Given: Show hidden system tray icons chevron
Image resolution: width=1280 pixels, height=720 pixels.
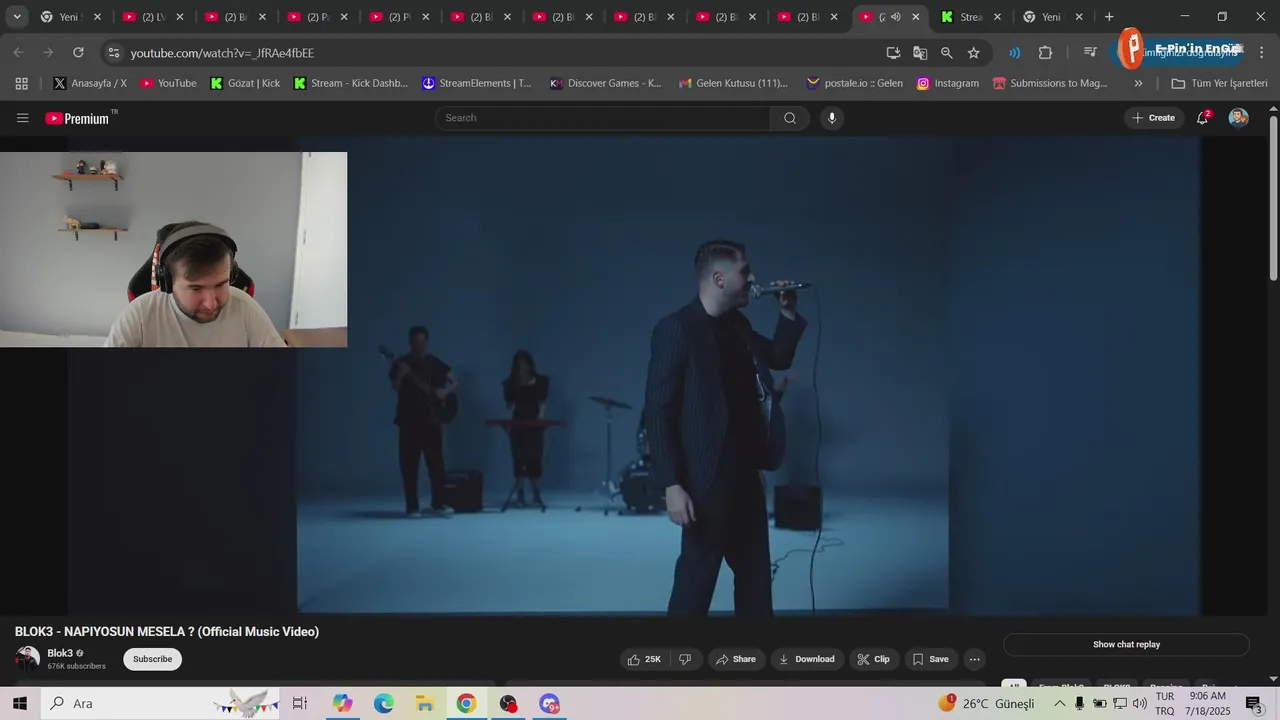Looking at the screenshot, I should (1060, 704).
